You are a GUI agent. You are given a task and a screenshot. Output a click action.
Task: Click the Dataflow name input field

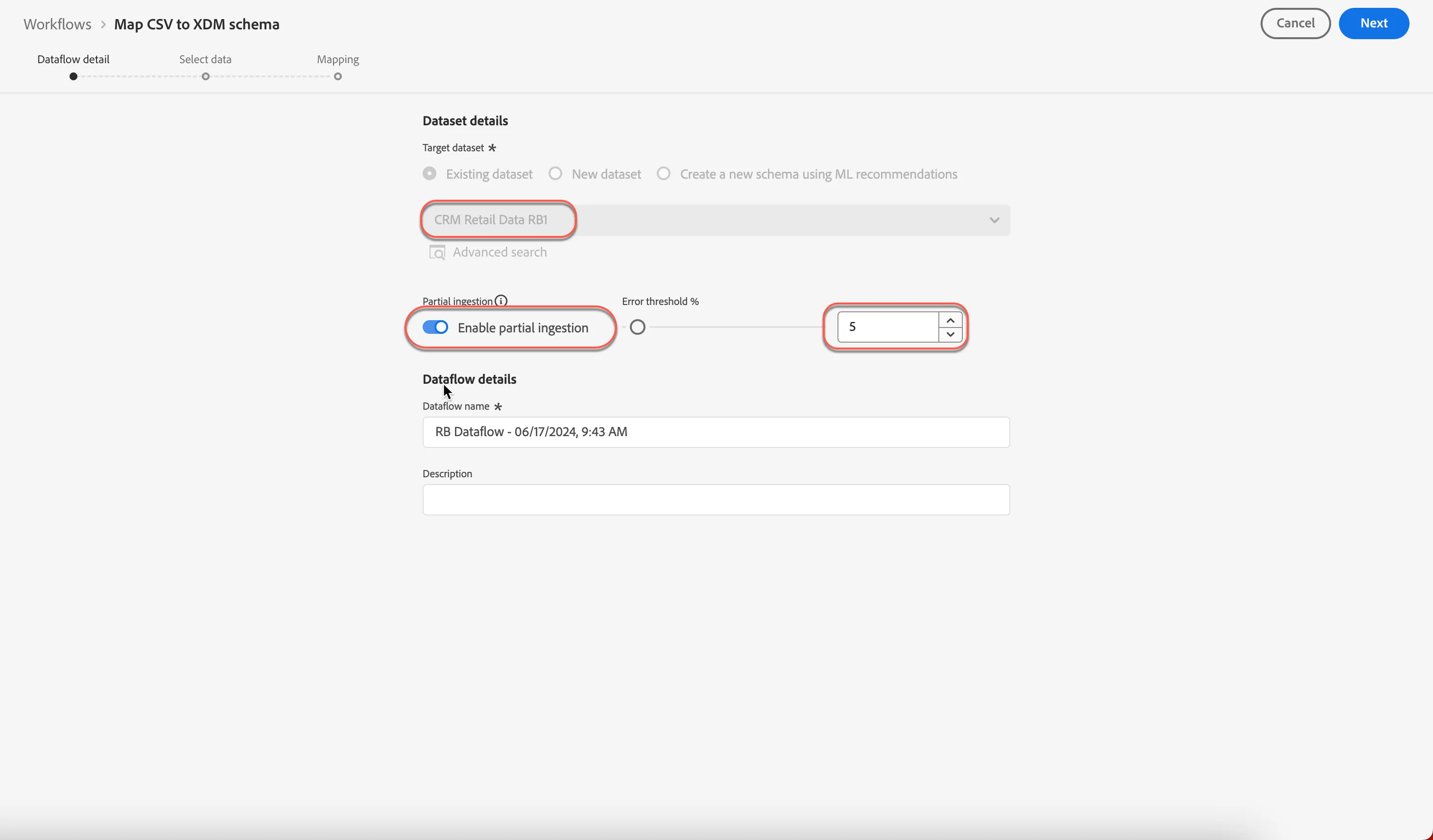pyautogui.click(x=716, y=432)
